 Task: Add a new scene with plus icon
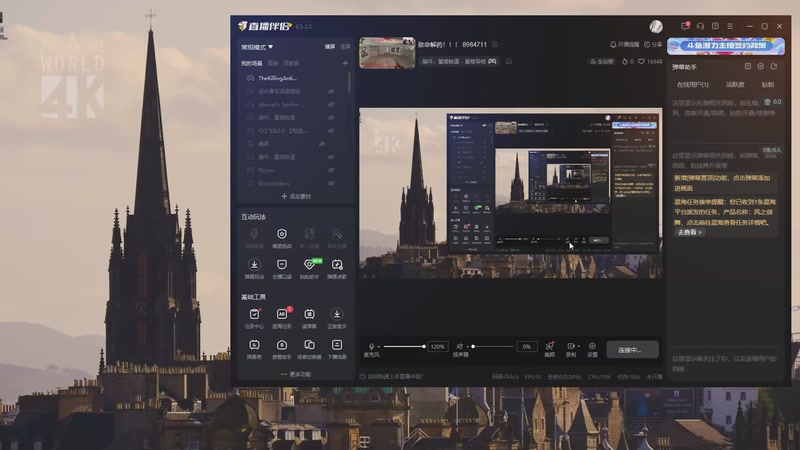coord(345,63)
